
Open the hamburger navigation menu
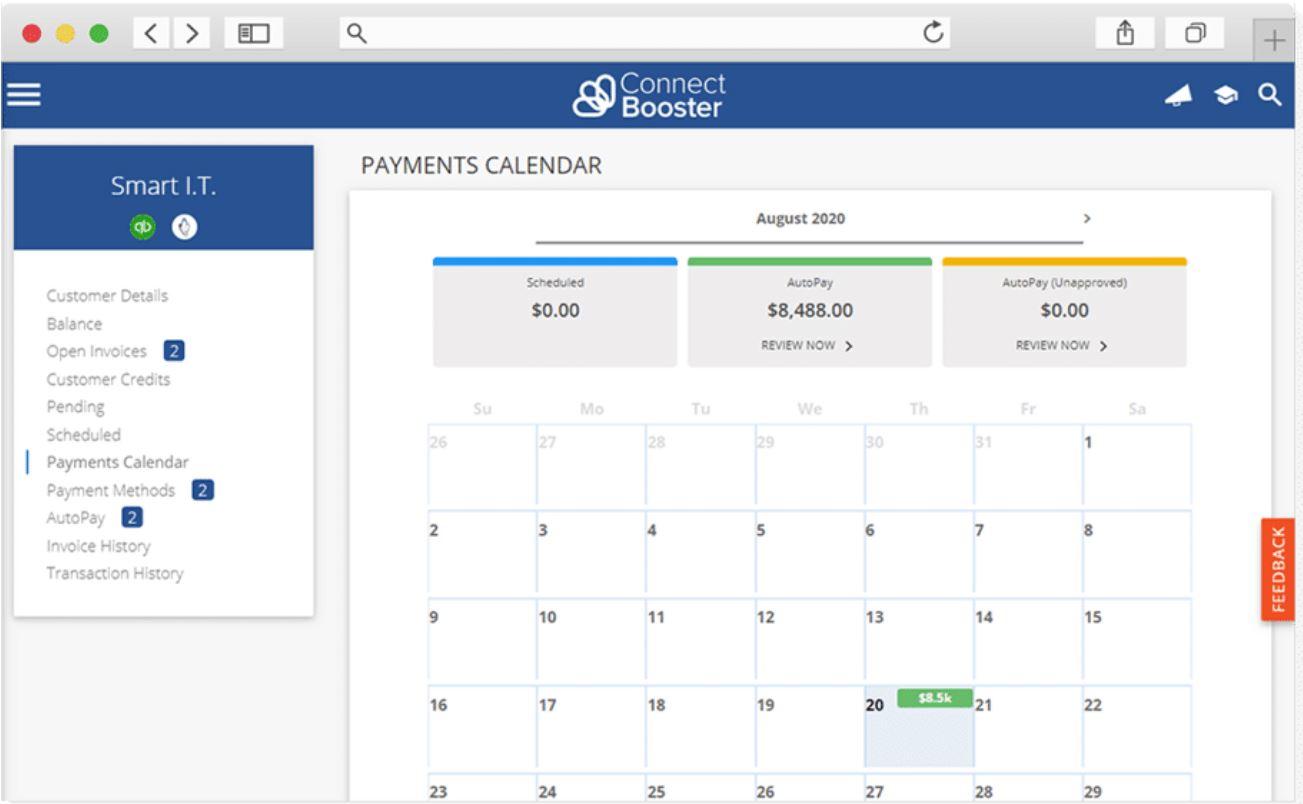(x=24, y=95)
